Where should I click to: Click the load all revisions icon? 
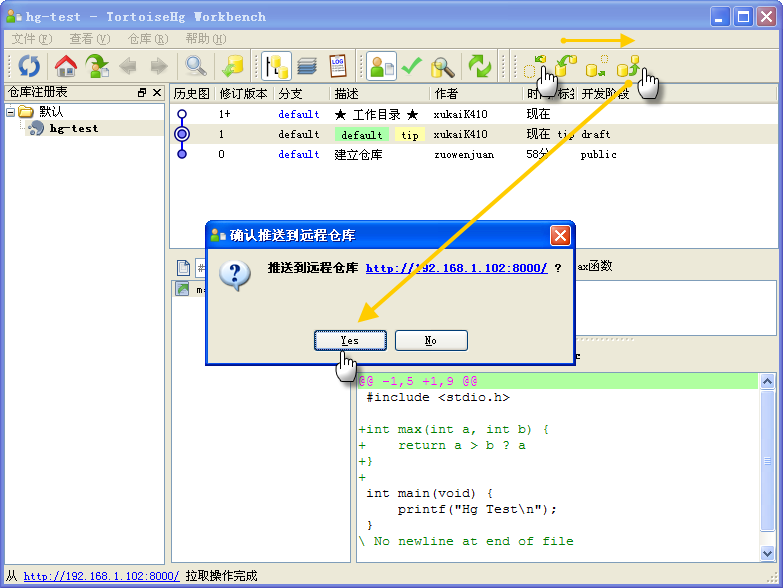232,66
